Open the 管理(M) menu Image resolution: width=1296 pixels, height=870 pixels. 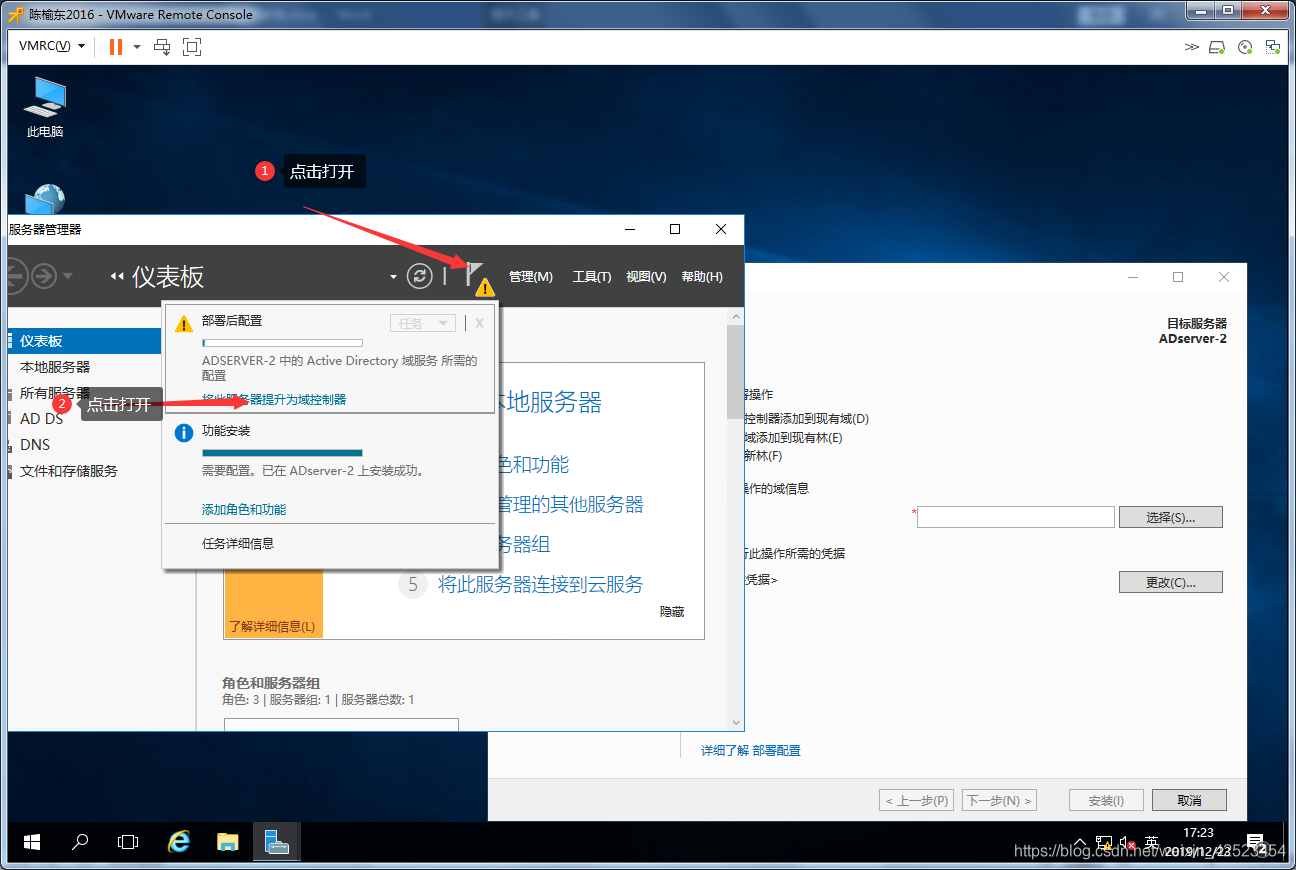coord(531,277)
